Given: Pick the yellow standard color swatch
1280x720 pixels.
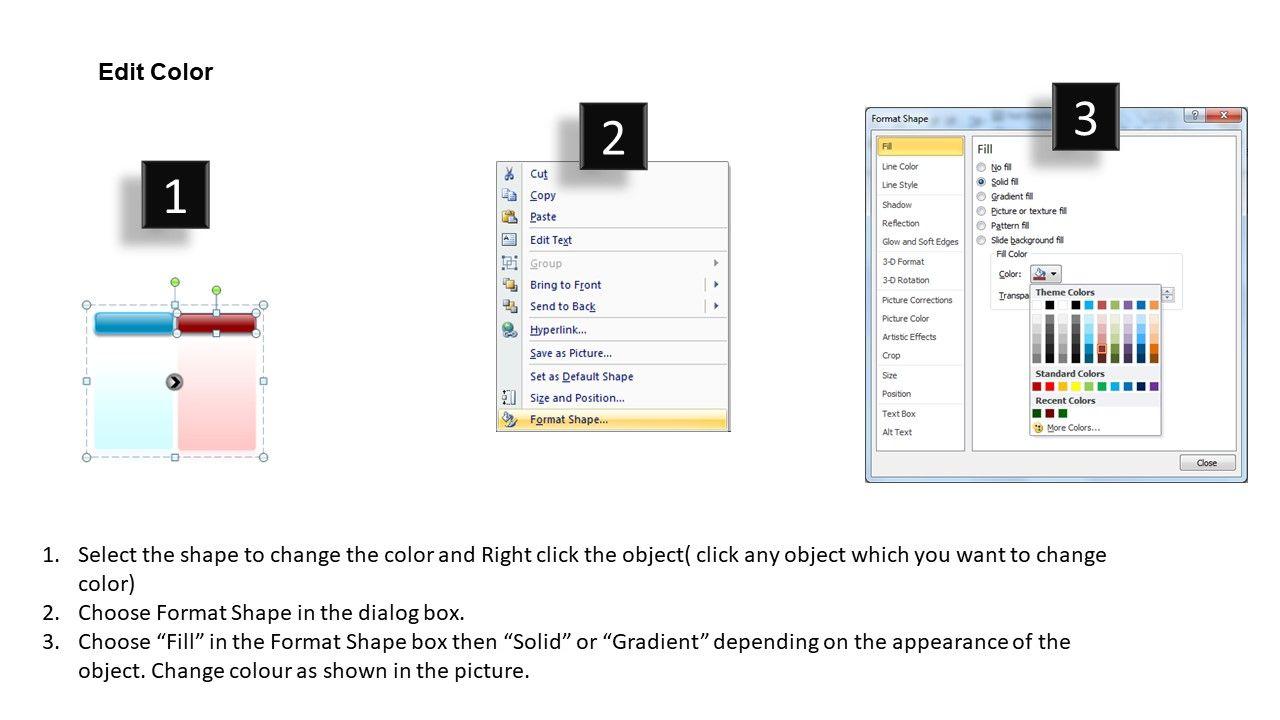Looking at the screenshot, I should (x=1076, y=386).
